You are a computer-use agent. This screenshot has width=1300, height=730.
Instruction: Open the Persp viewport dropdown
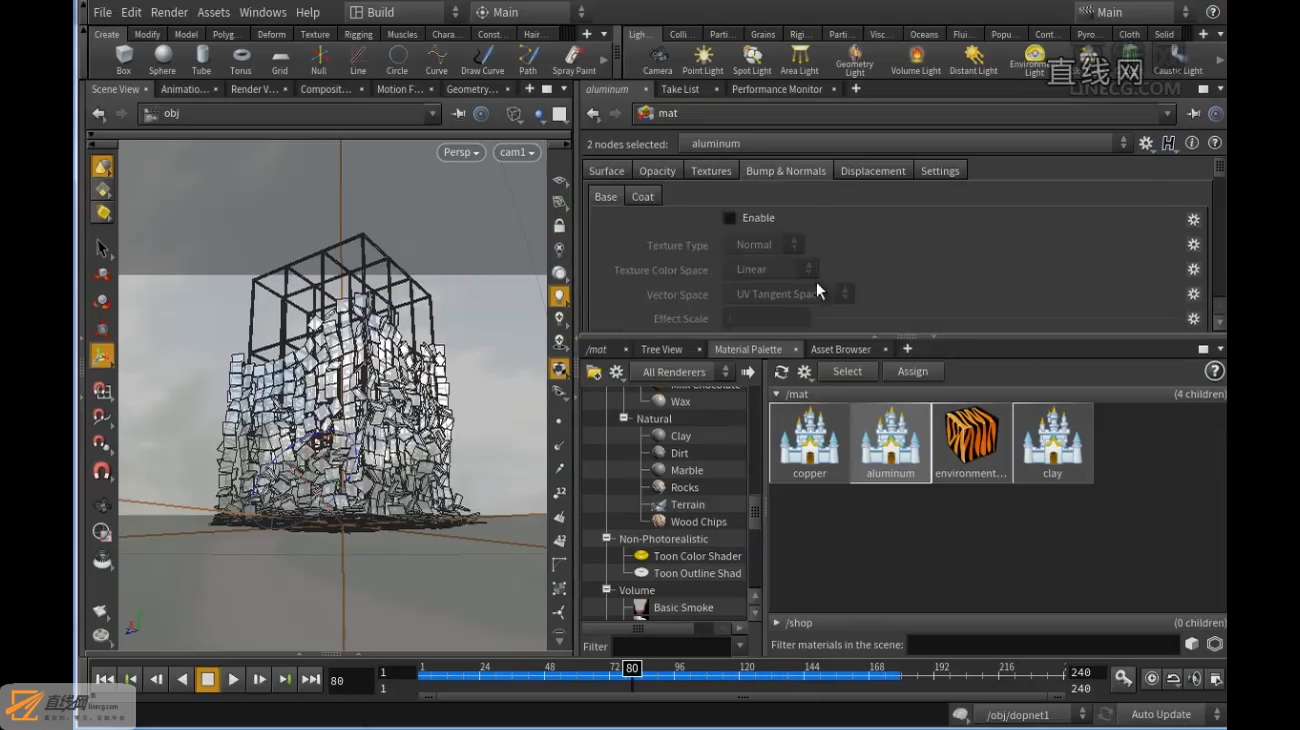click(461, 152)
